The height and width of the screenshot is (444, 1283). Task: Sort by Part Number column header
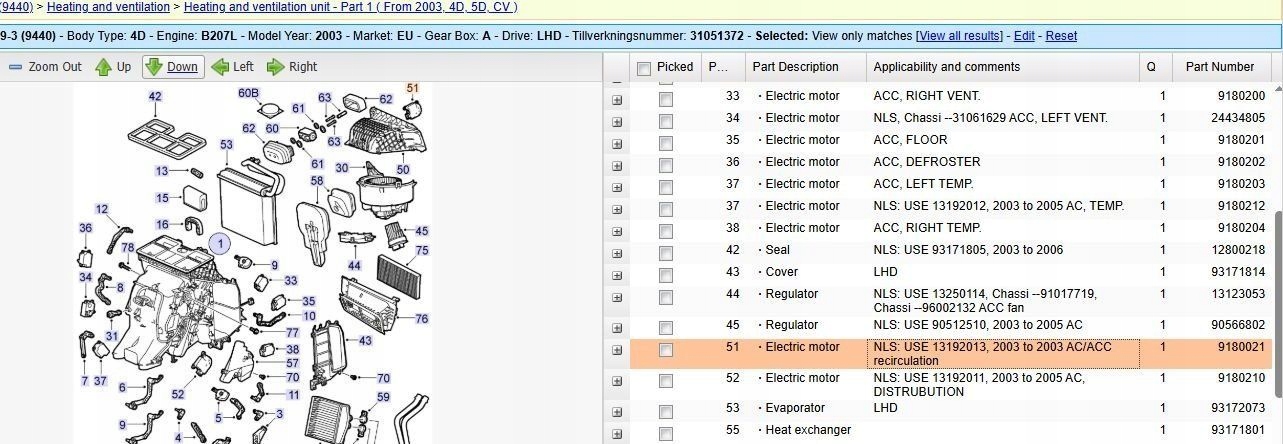(1219, 67)
